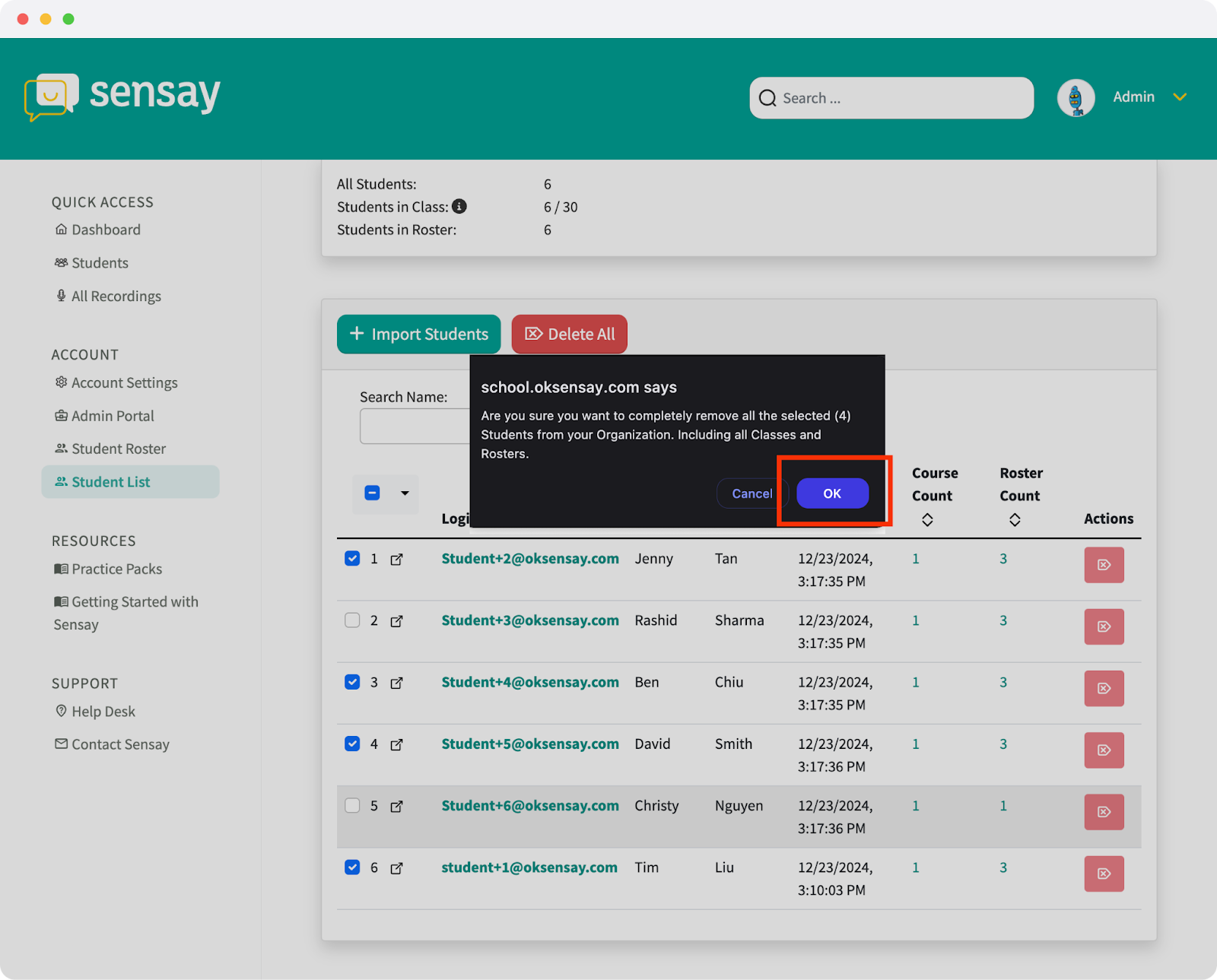Click the Delete All button
This screenshot has width=1217, height=980.
pos(570,335)
